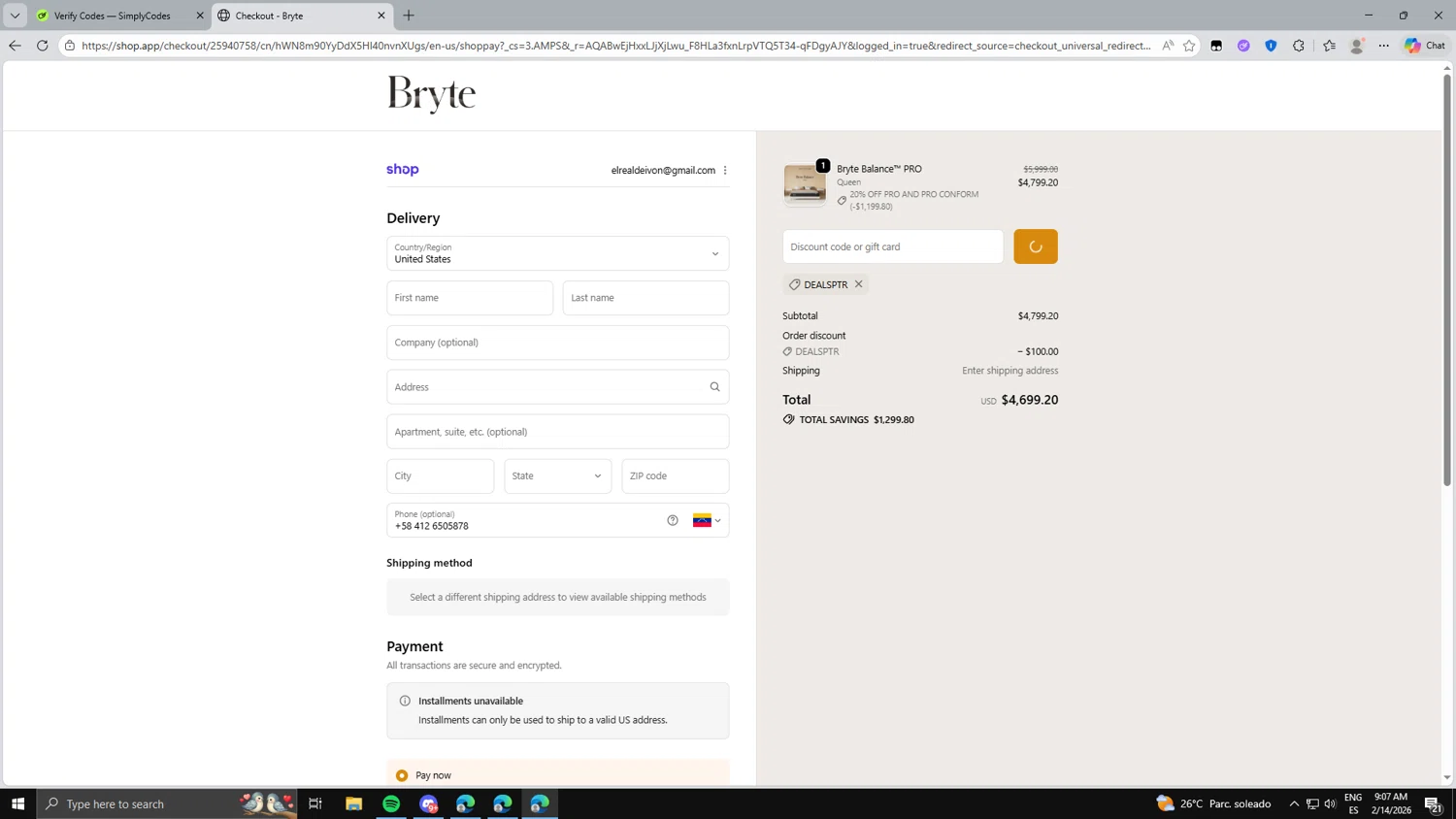Open the favorites list icon
The width and height of the screenshot is (1456, 819).
1329,46
